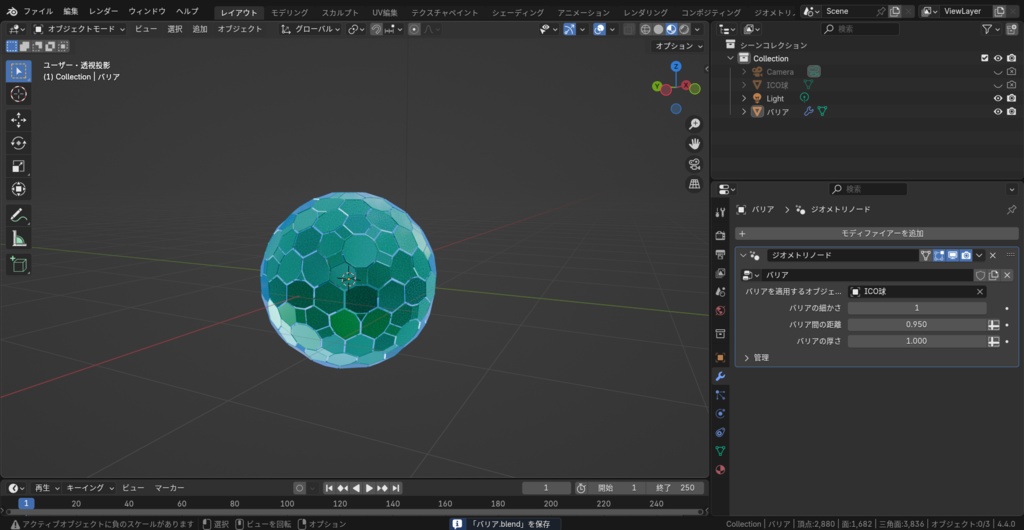Remove the ジオメトリノード modifier with X
This screenshot has height=530, width=1024.
pos(993,255)
